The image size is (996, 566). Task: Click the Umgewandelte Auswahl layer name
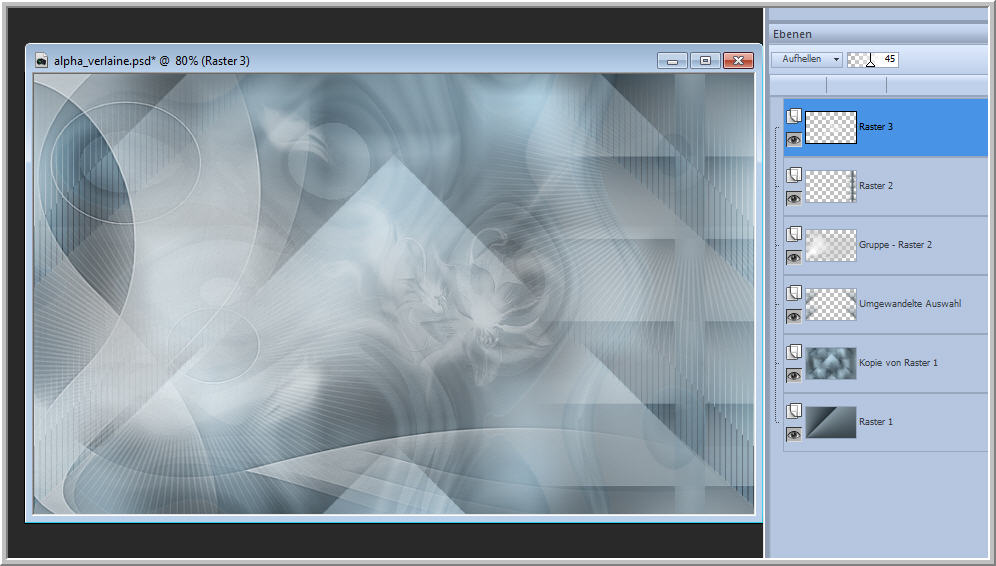click(910, 304)
